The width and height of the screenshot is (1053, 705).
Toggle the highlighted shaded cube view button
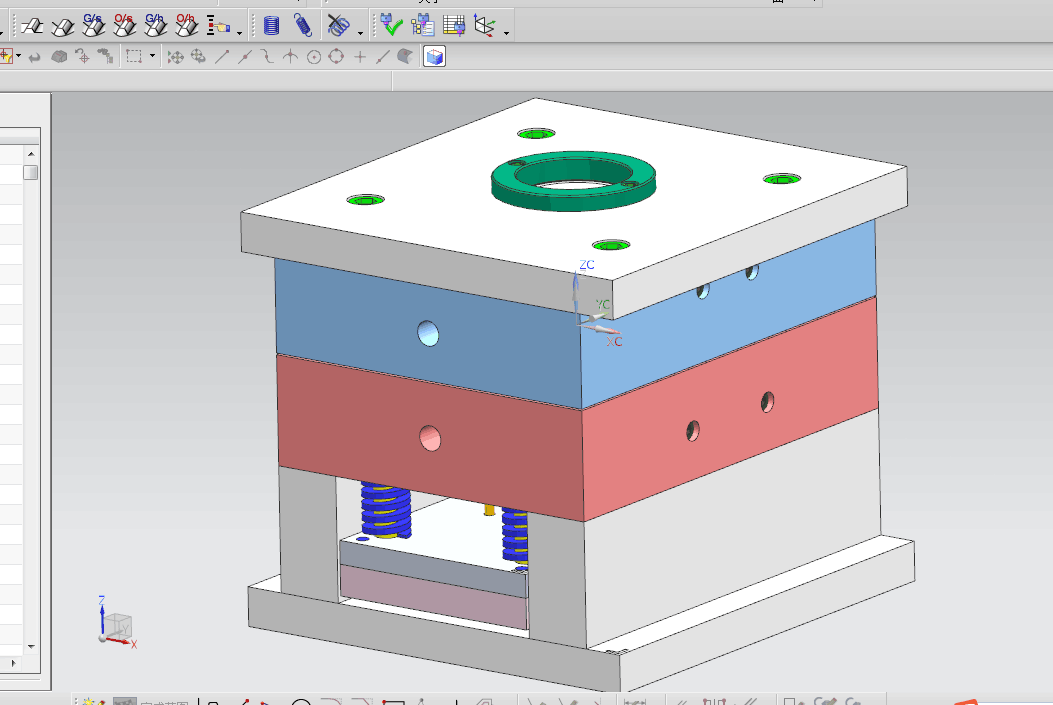click(434, 57)
